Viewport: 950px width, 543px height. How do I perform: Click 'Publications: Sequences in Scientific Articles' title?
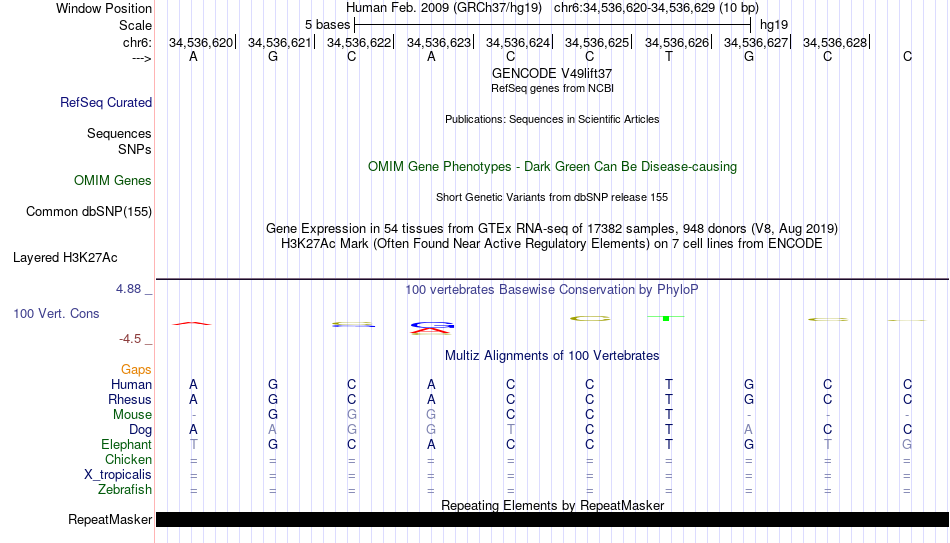552,119
